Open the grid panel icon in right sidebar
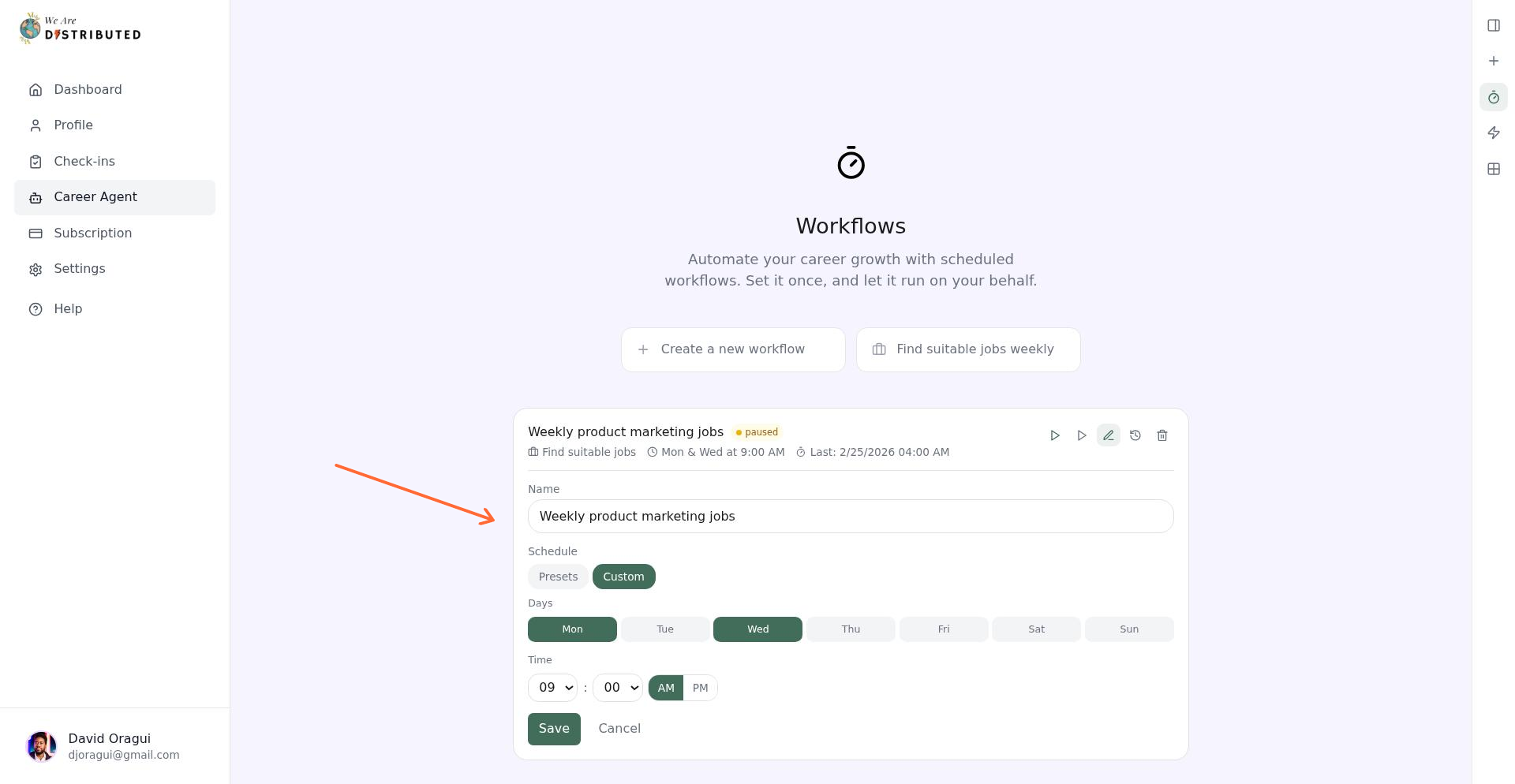Screen dimensions: 1515x784 [1494, 168]
